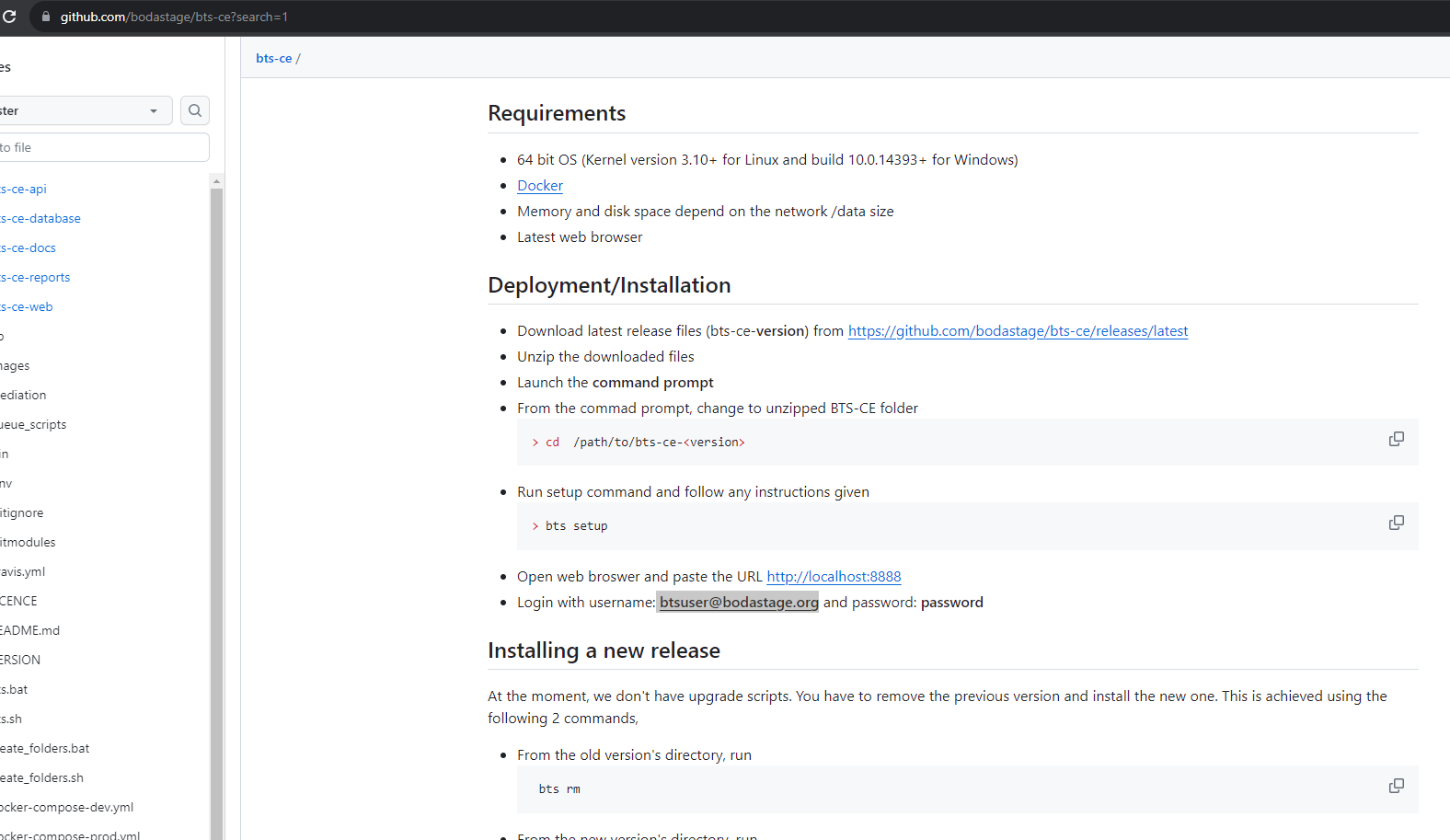Click the file tree scrollbar thumb

pos(217,513)
